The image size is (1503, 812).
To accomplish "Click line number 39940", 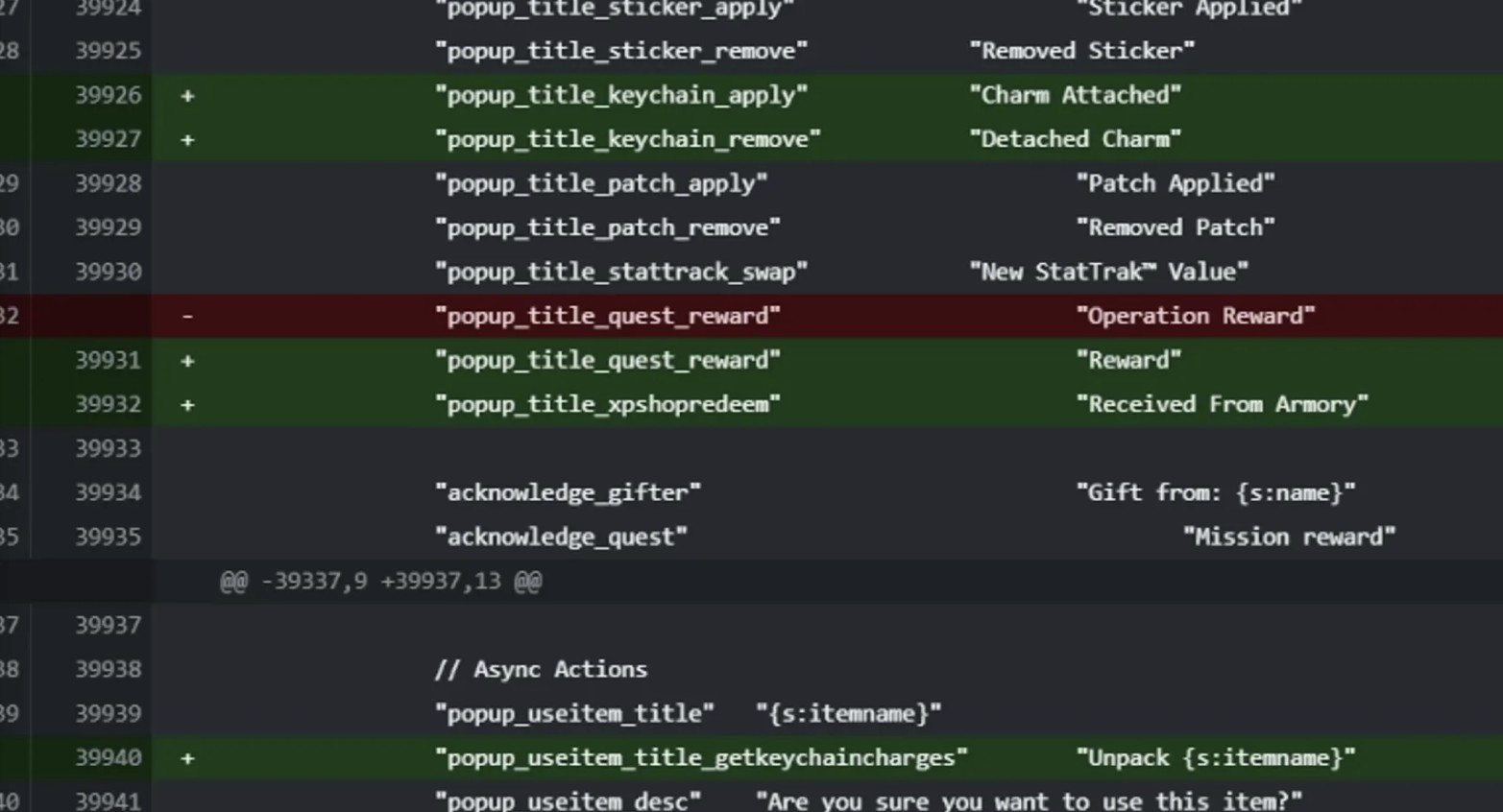I will tap(108, 757).
